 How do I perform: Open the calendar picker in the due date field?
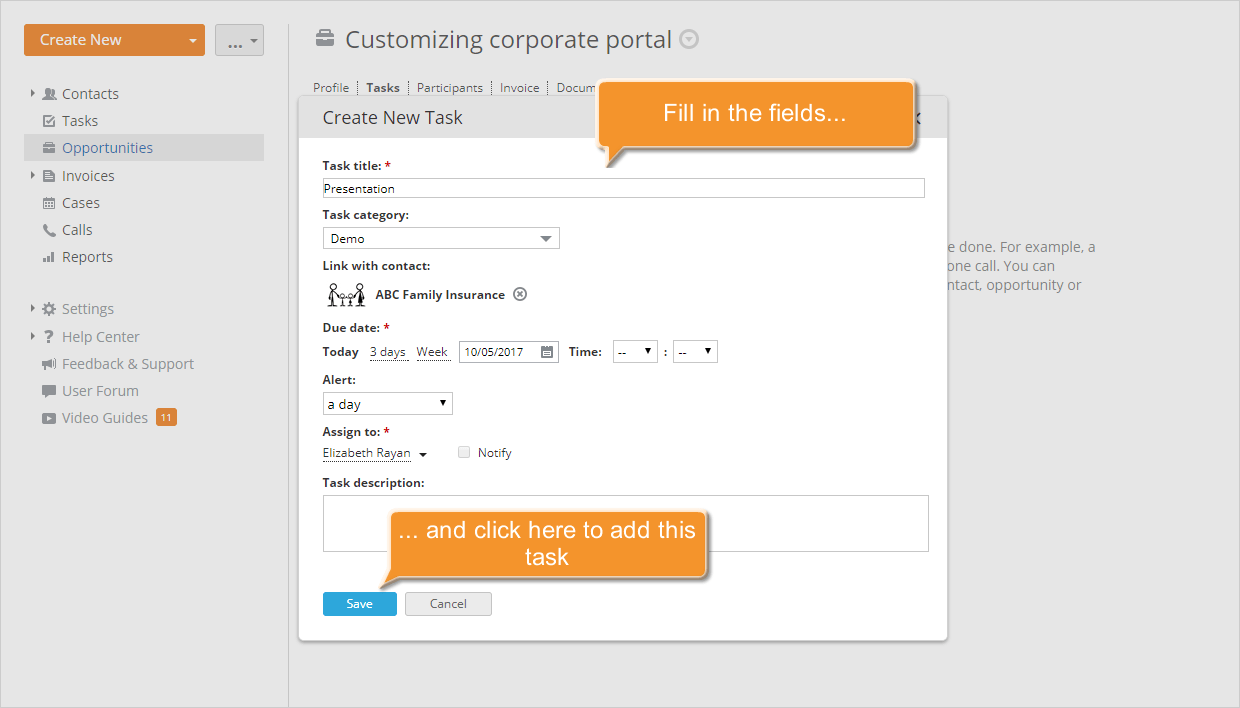click(546, 352)
